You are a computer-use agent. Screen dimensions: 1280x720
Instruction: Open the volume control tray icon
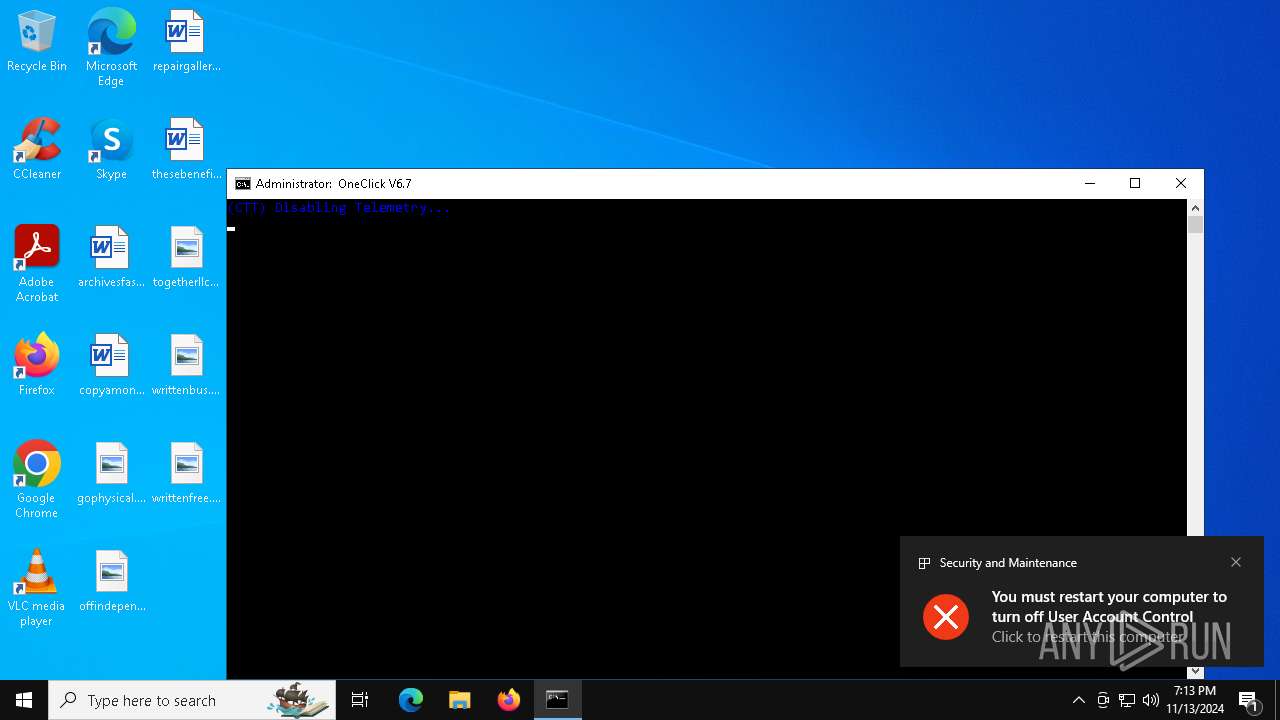[1151, 700]
